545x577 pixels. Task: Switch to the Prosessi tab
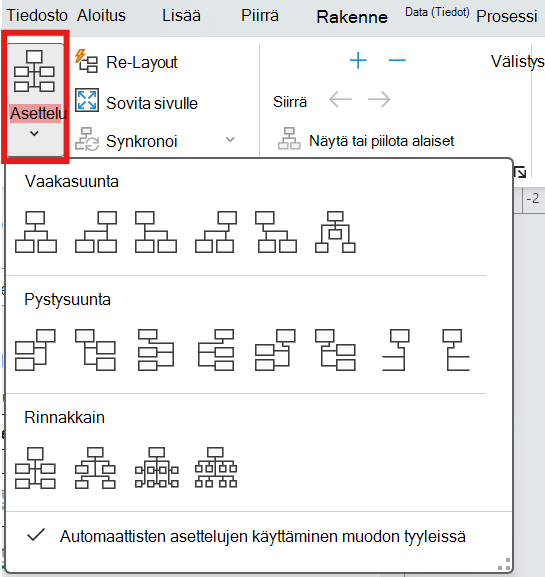coord(507,16)
